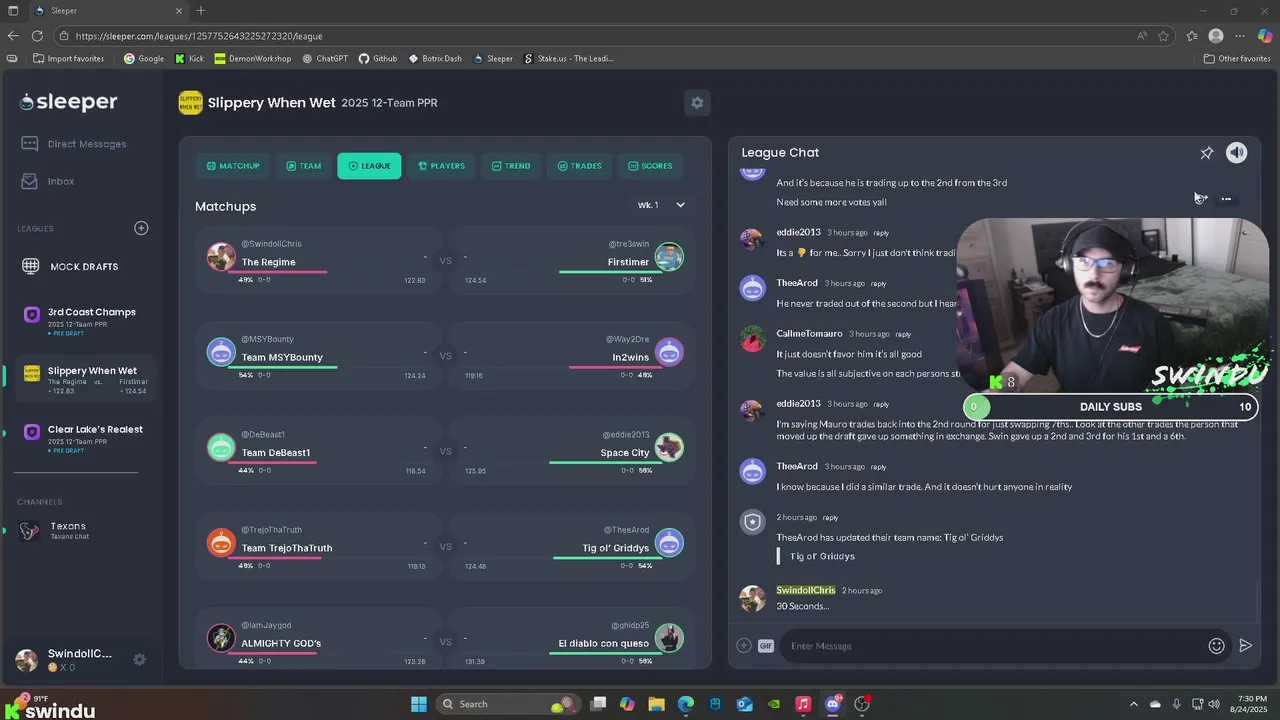Click Team DeBeast1 avatar icon

coord(221,447)
